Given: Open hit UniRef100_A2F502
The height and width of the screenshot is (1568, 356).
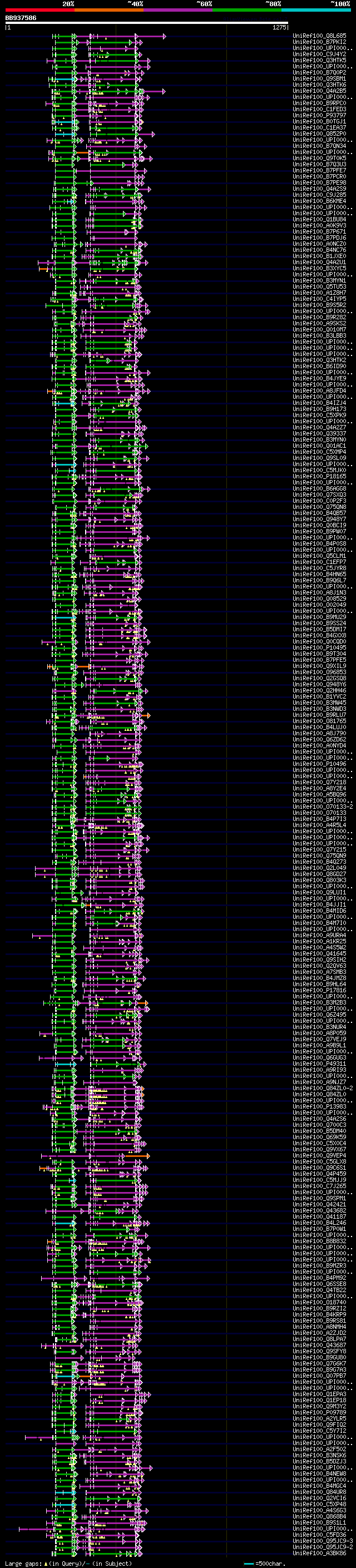Looking at the screenshot, I should 319,1449.
